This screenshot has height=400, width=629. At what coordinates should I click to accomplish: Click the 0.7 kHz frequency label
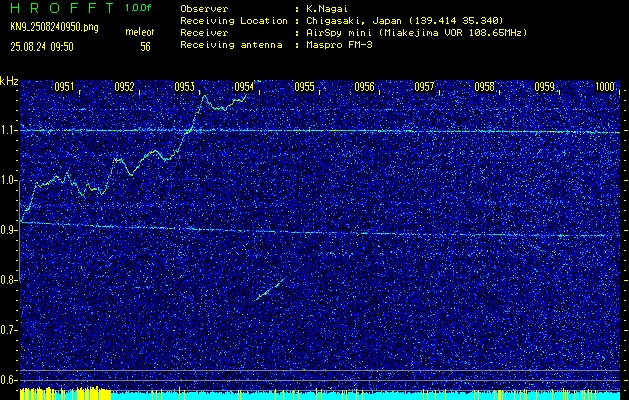[8, 330]
